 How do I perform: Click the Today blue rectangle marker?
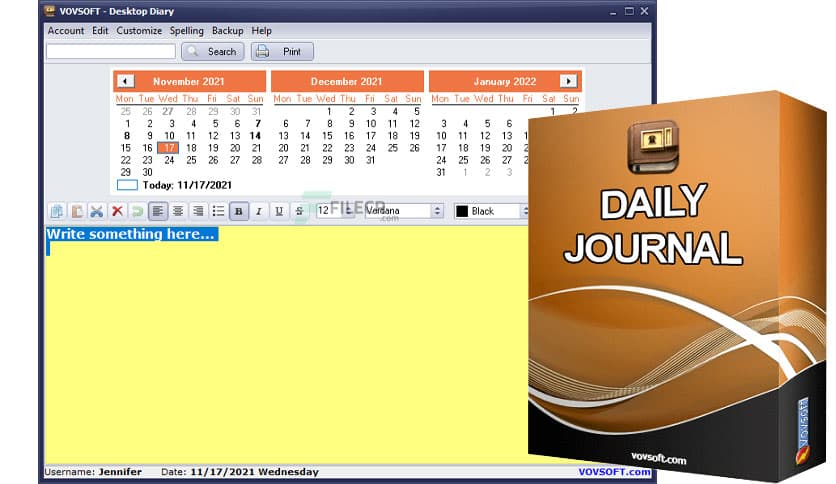127,185
